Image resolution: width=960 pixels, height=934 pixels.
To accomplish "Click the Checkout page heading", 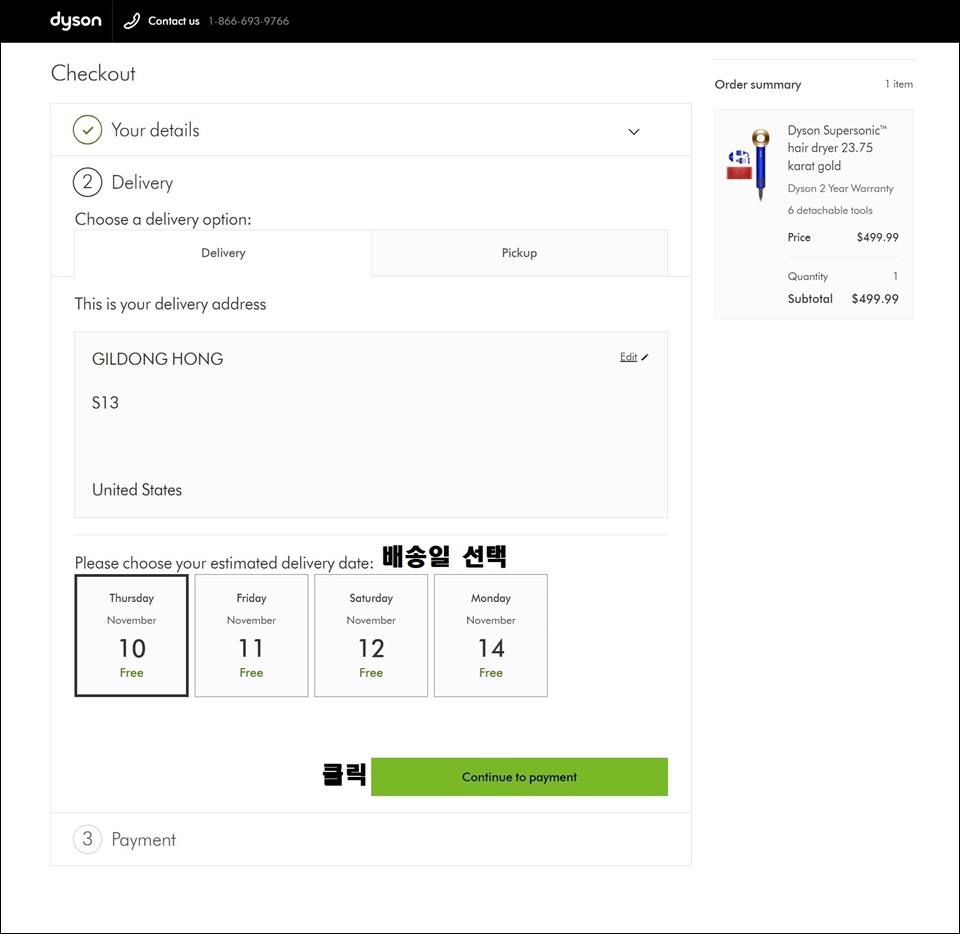I will pyautogui.click(x=93, y=73).
